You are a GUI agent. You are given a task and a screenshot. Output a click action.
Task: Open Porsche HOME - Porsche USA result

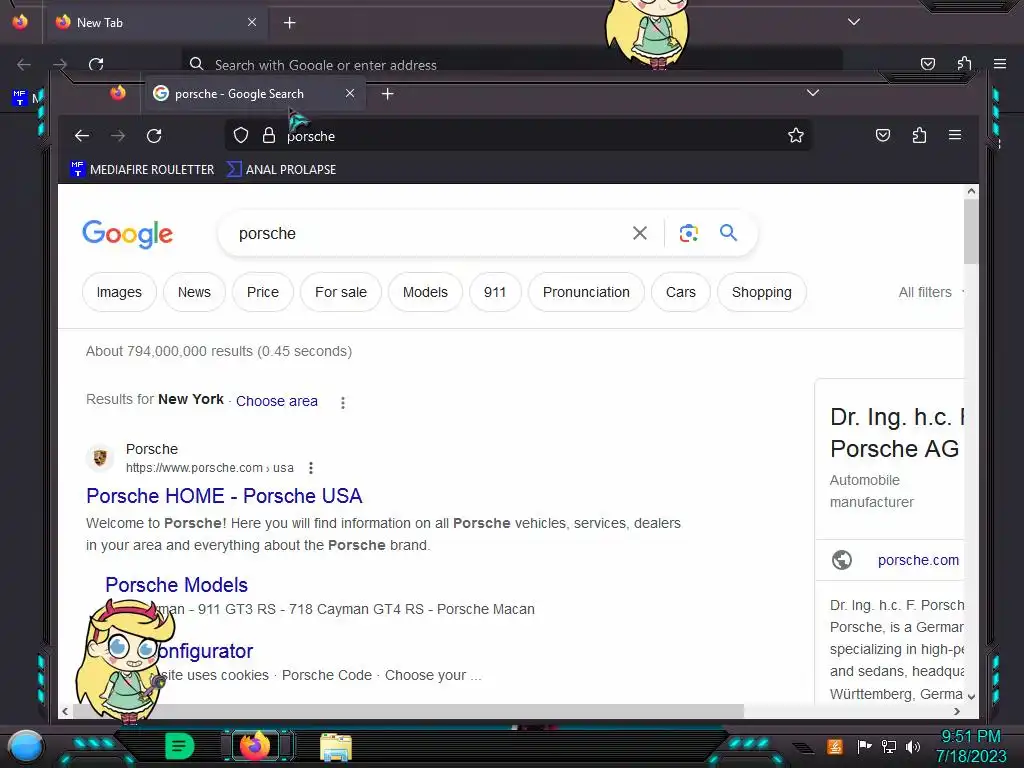click(x=224, y=496)
